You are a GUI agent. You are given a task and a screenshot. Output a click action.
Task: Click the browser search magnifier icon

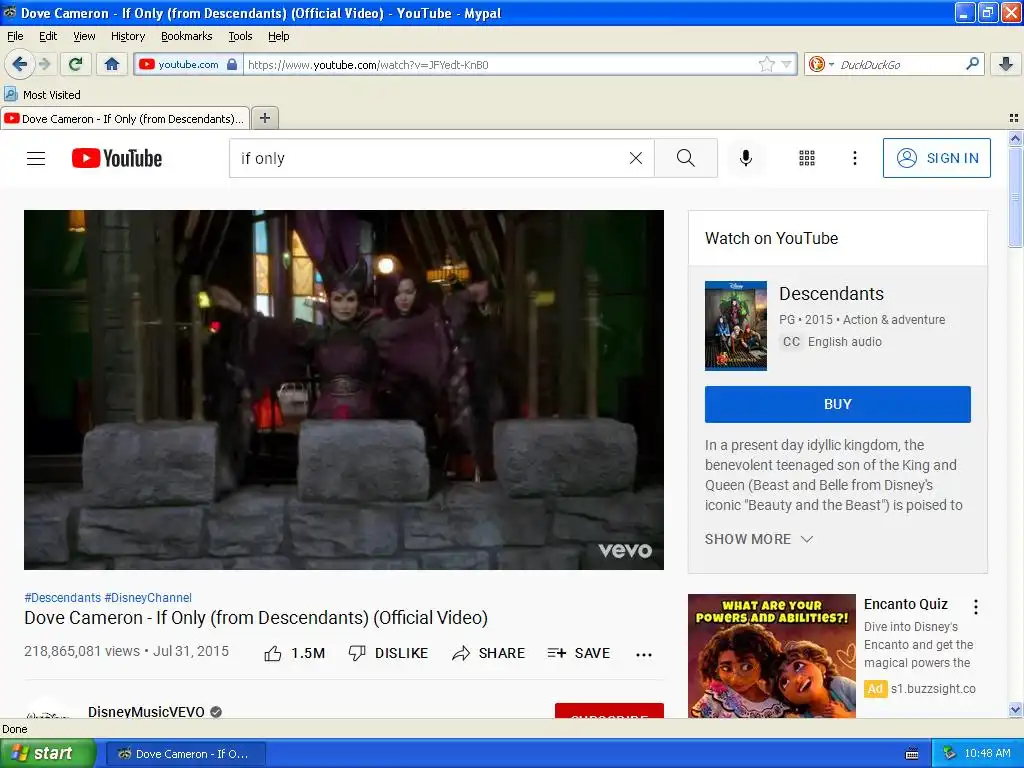(972, 64)
